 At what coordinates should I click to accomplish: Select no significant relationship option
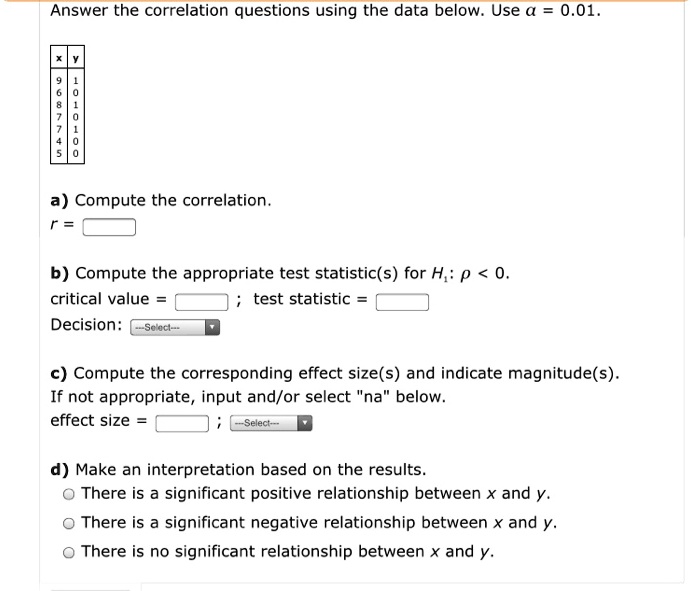[69, 553]
